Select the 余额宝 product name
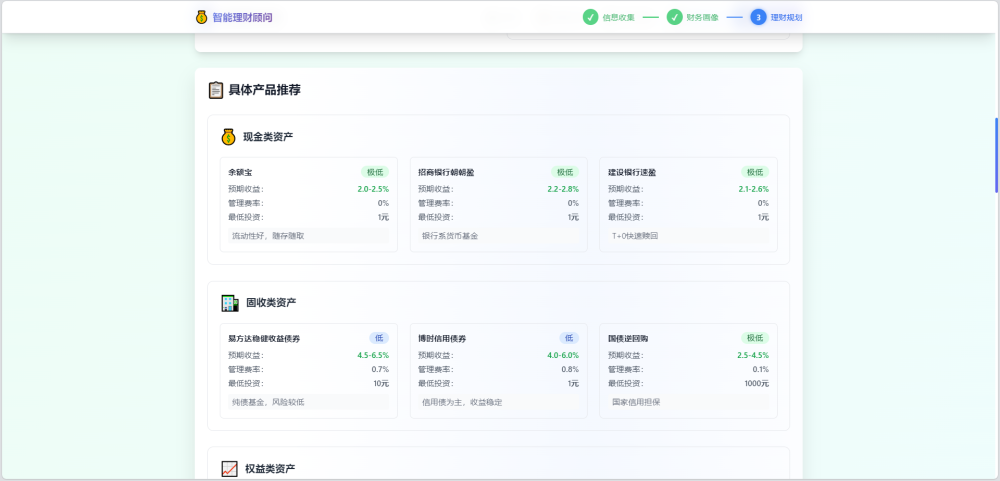The width and height of the screenshot is (1000, 481). click(240, 172)
